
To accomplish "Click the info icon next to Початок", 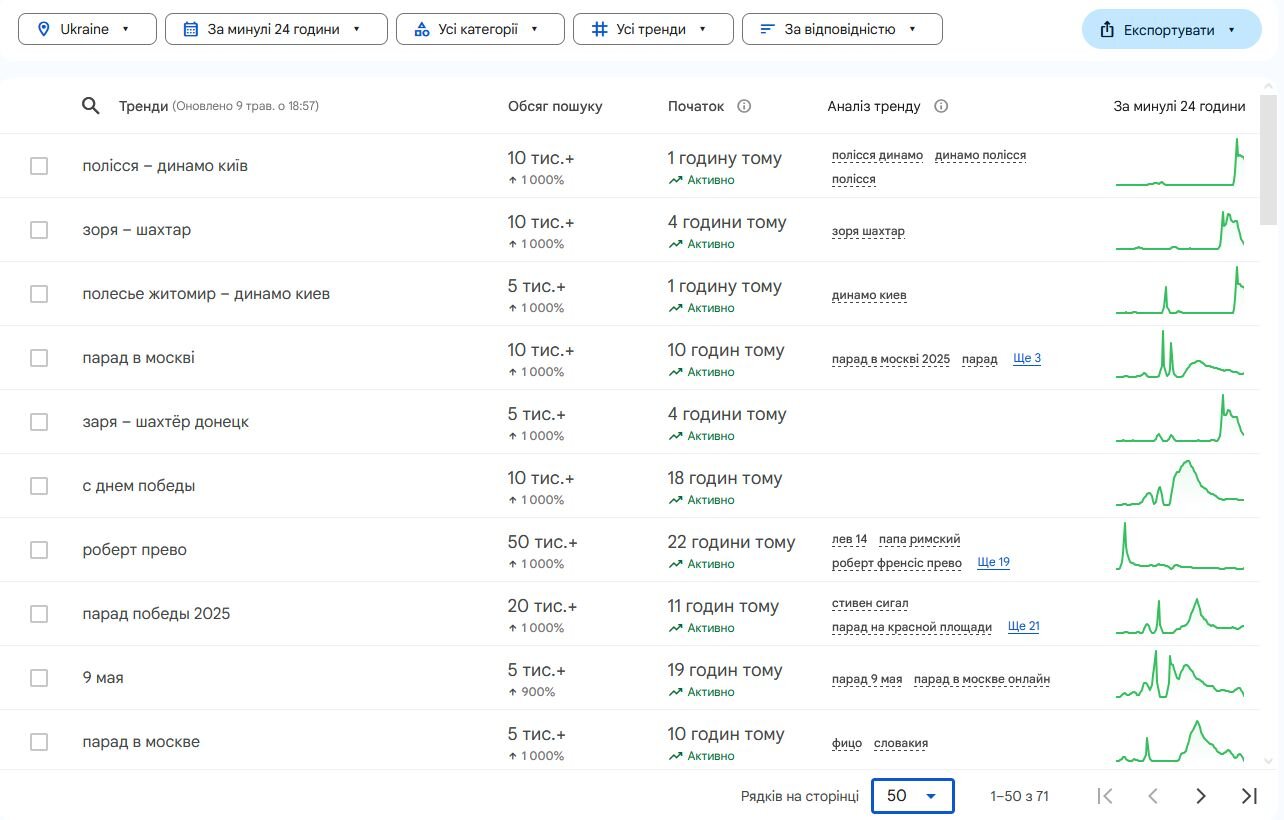I will (x=744, y=106).
